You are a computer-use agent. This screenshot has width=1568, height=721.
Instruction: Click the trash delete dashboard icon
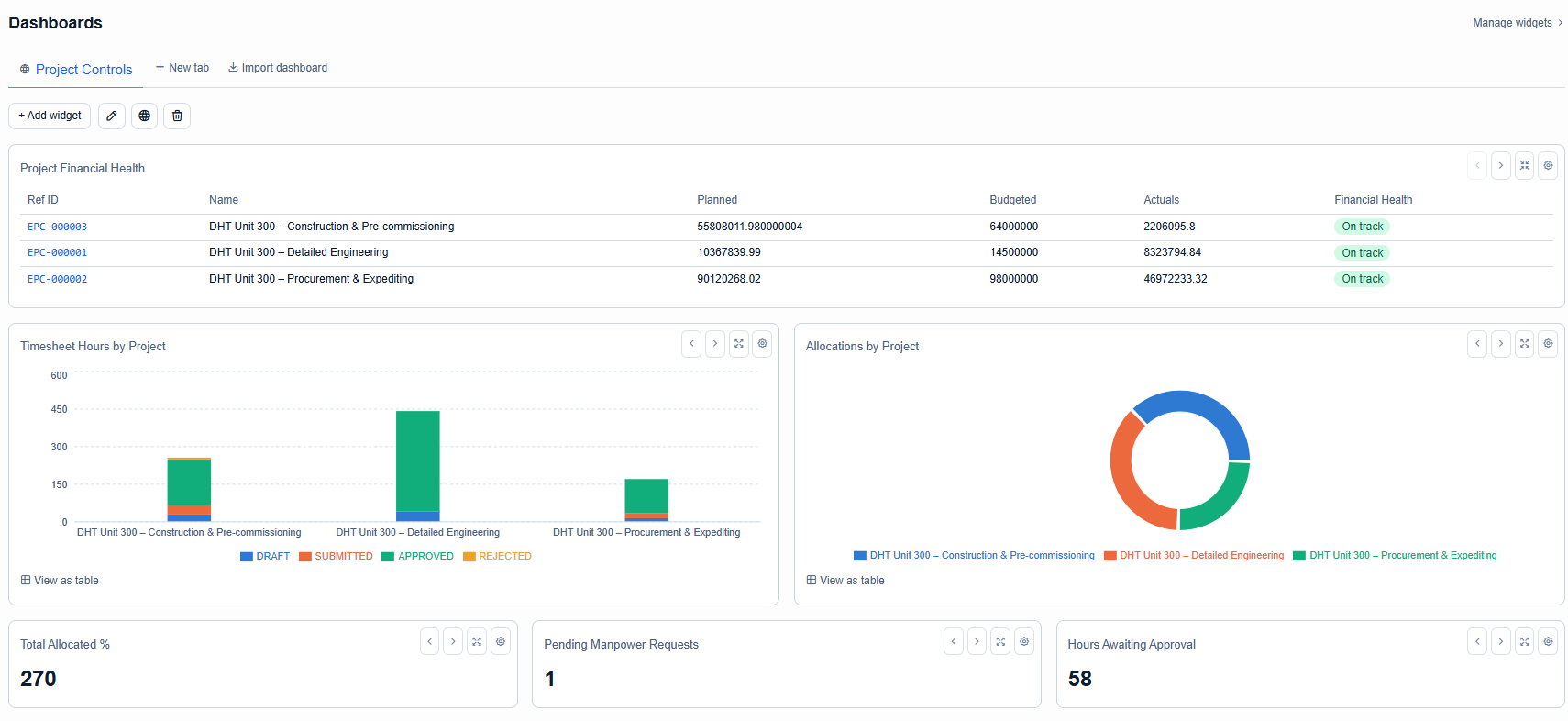pos(177,116)
